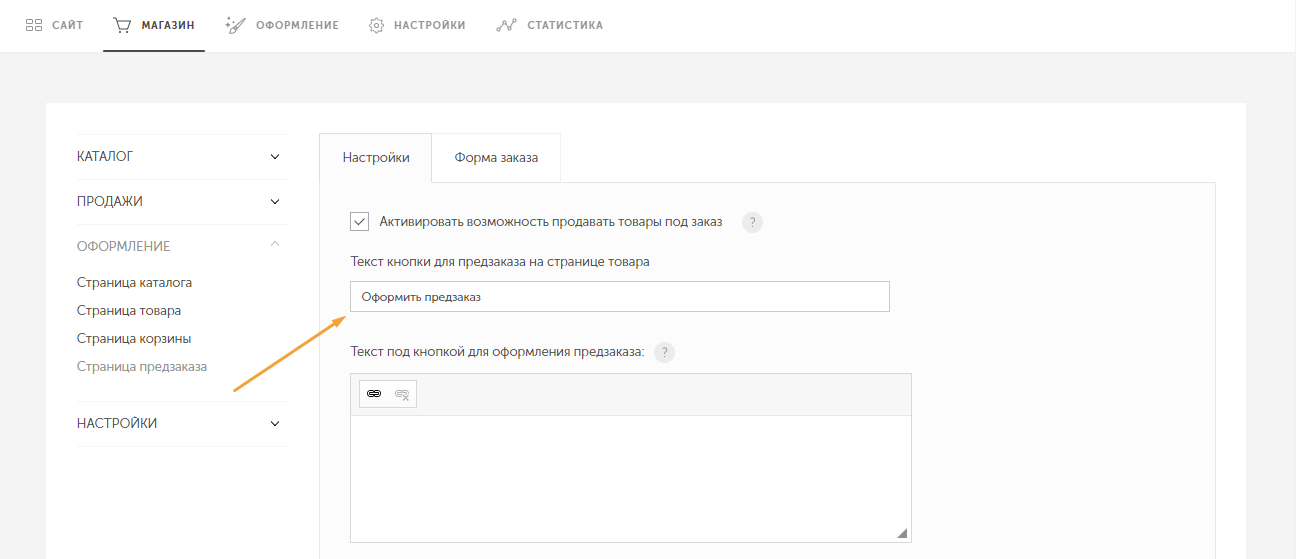Click the Оформить предзаказ text field

click(x=619, y=297)
